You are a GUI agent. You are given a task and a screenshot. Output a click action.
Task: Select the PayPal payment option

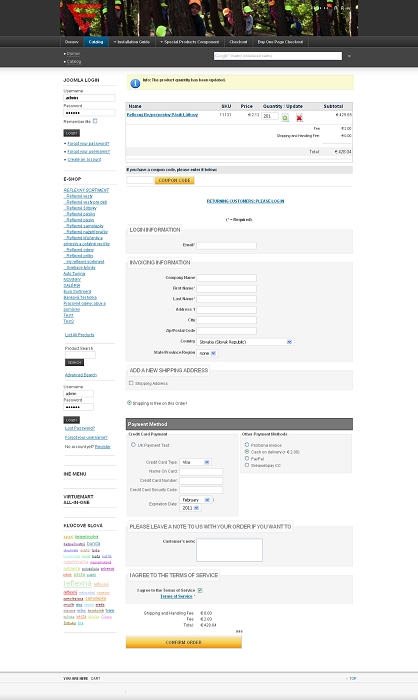click(247, 458)
